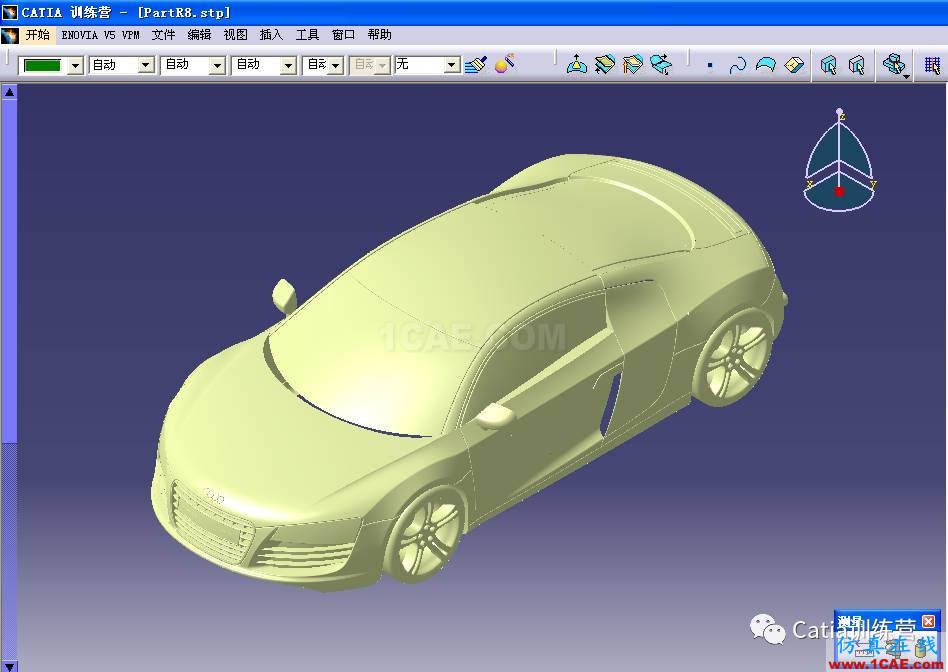Click the stacked-solids selection icon
948x672 pixels.
(894, 63)
